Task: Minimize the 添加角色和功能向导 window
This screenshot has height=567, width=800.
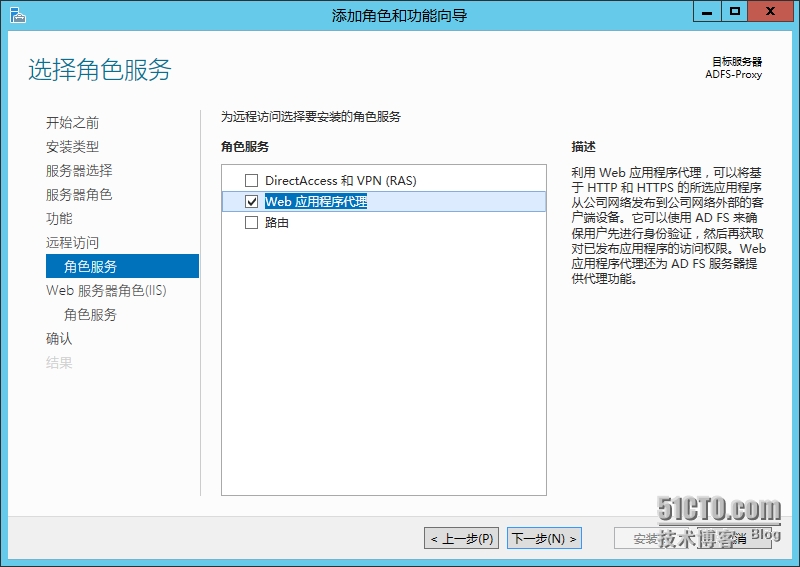Action: (x=708, y=12)
